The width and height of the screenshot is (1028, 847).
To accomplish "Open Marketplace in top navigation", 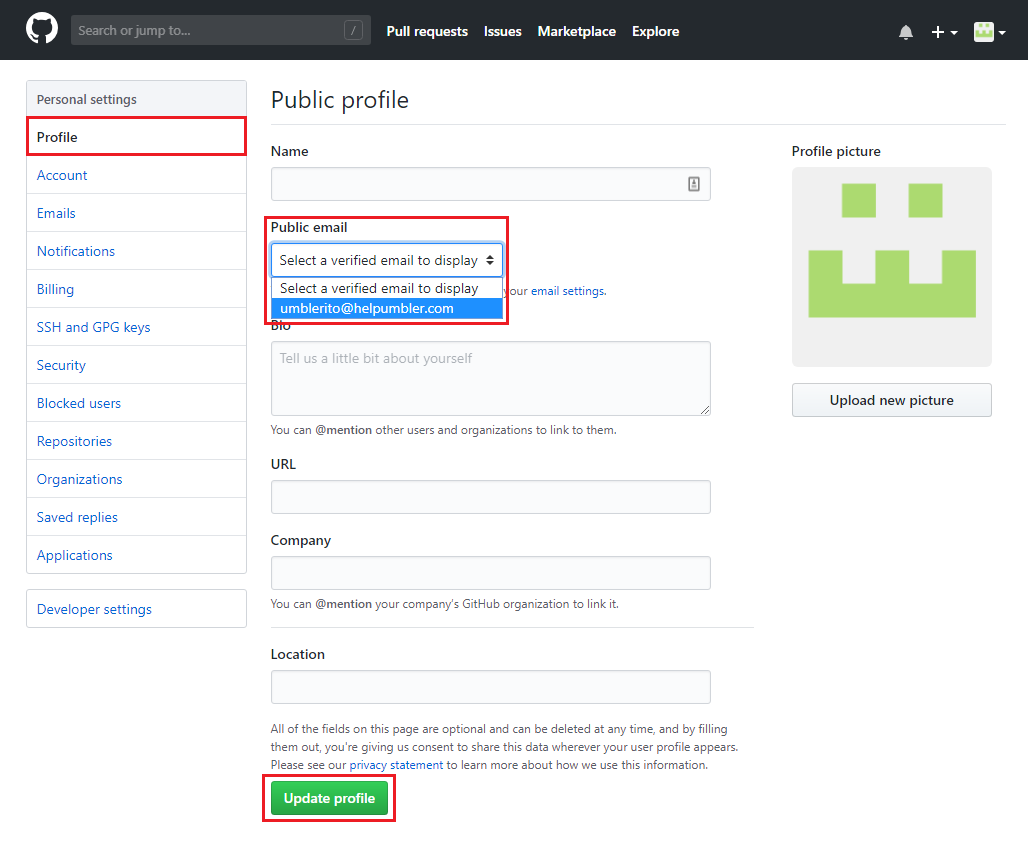I will coord(576,31).
